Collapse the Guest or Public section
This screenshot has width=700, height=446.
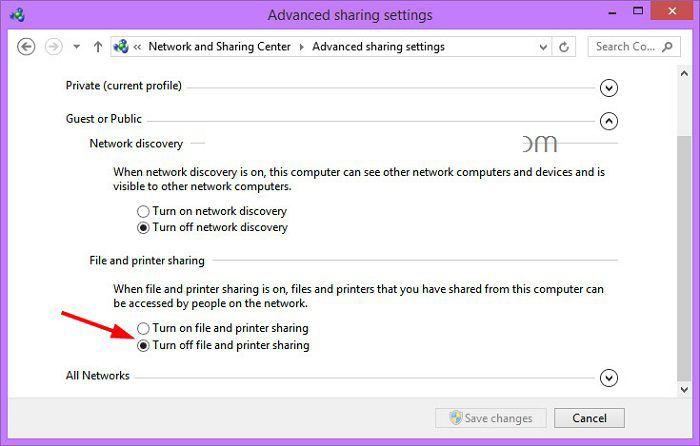point(609,121)
